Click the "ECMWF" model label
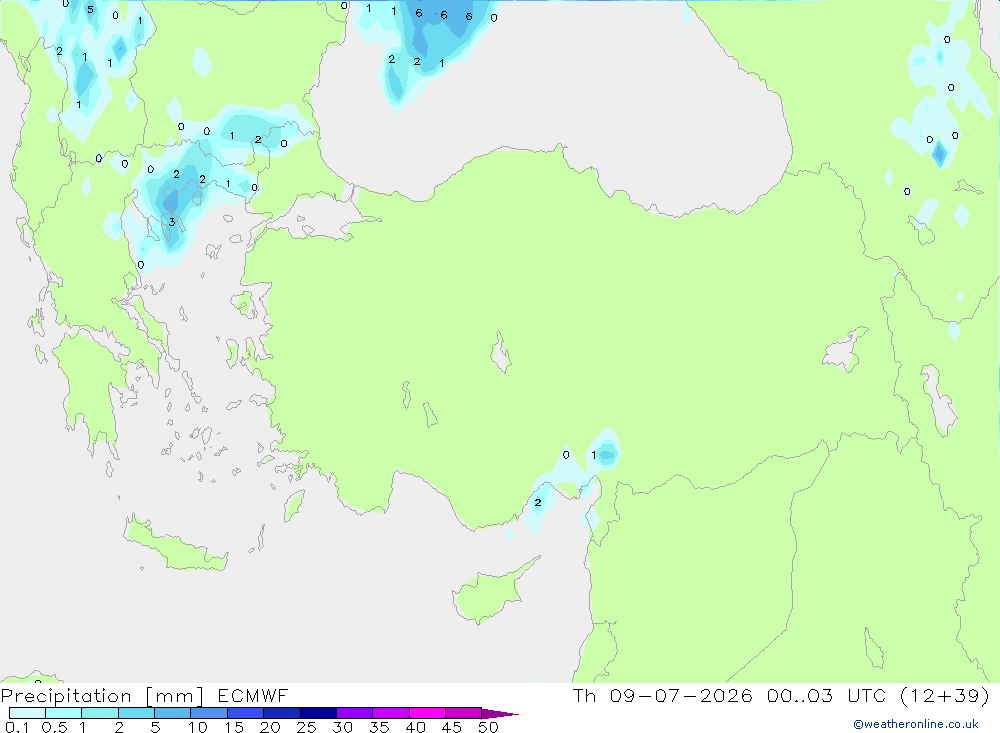 253,695
